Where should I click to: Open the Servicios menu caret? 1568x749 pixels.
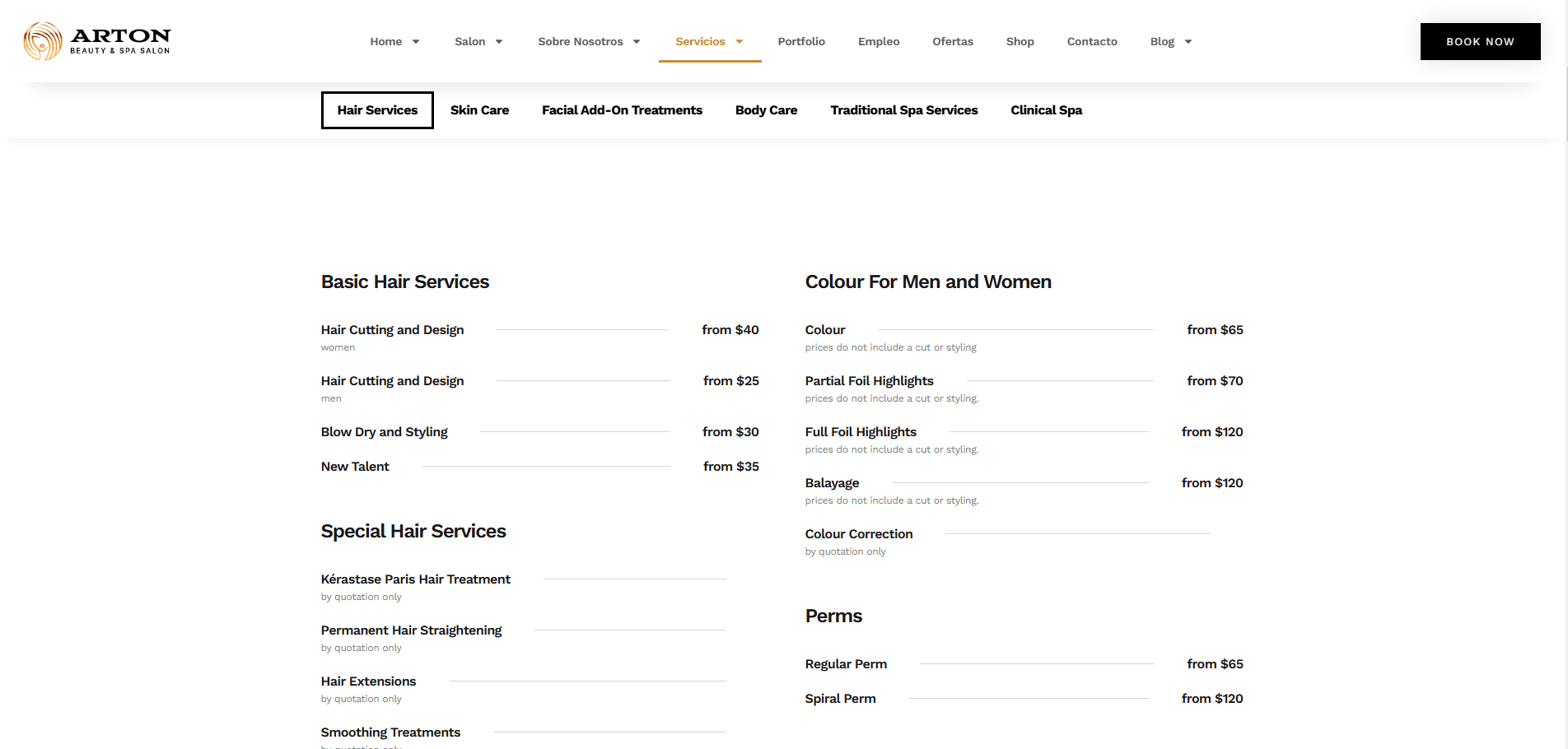[x=740, y=42]
